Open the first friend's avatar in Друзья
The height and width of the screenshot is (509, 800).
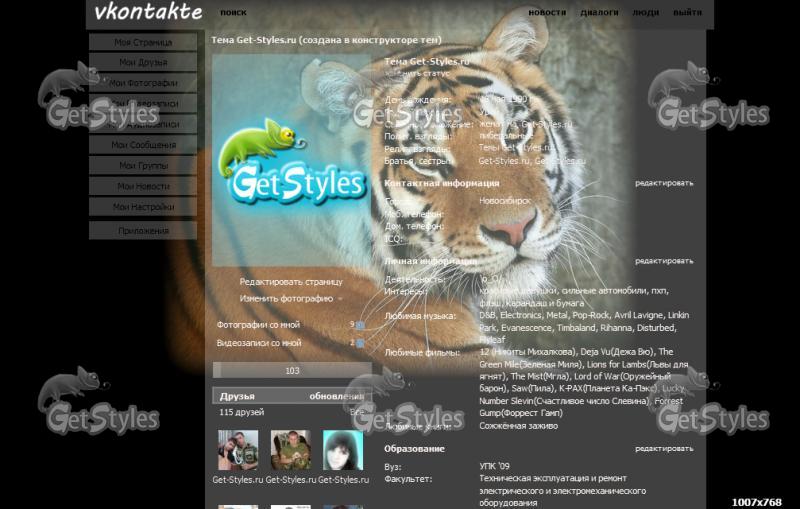[238, 450]
